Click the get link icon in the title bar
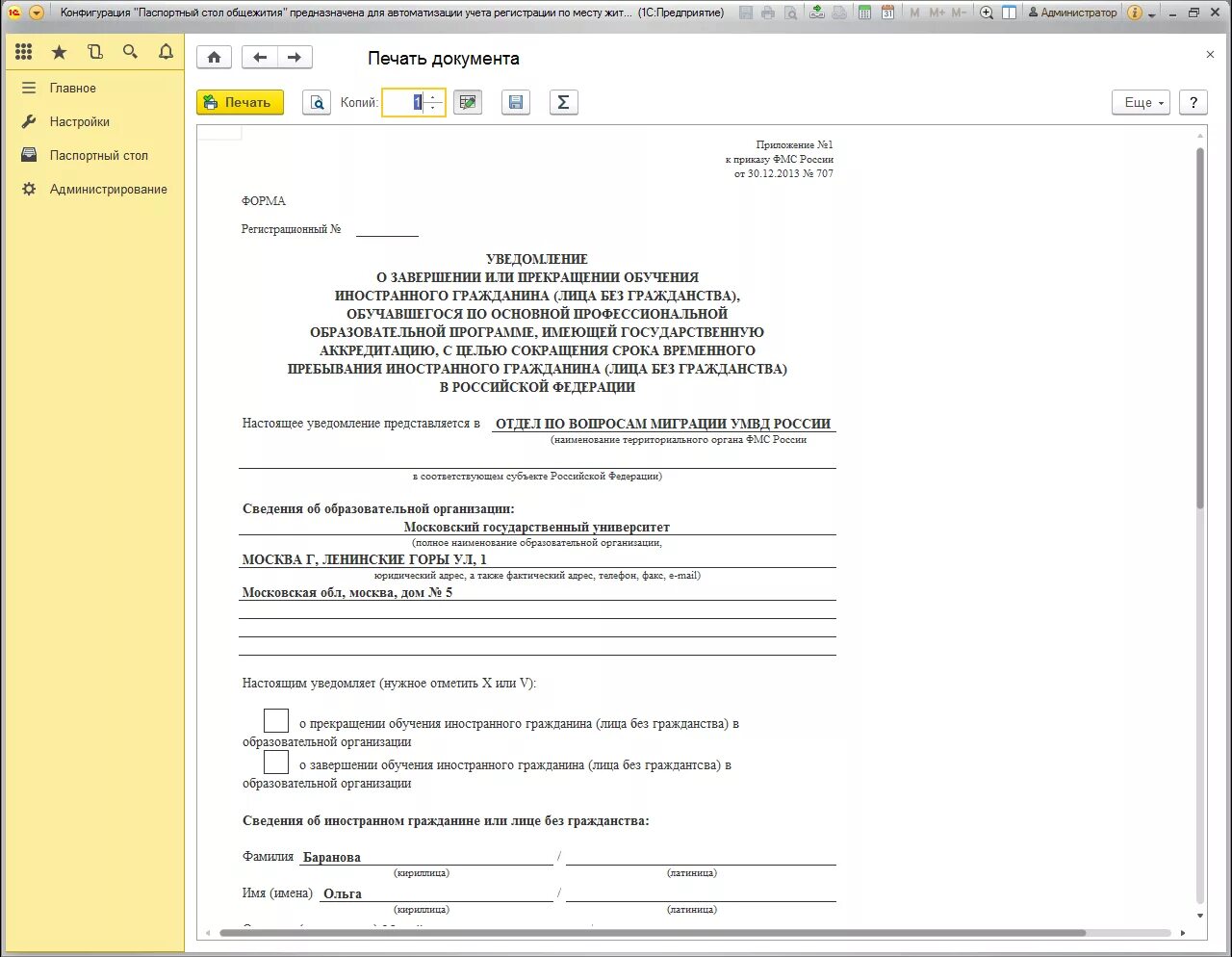 pos(817,13)
